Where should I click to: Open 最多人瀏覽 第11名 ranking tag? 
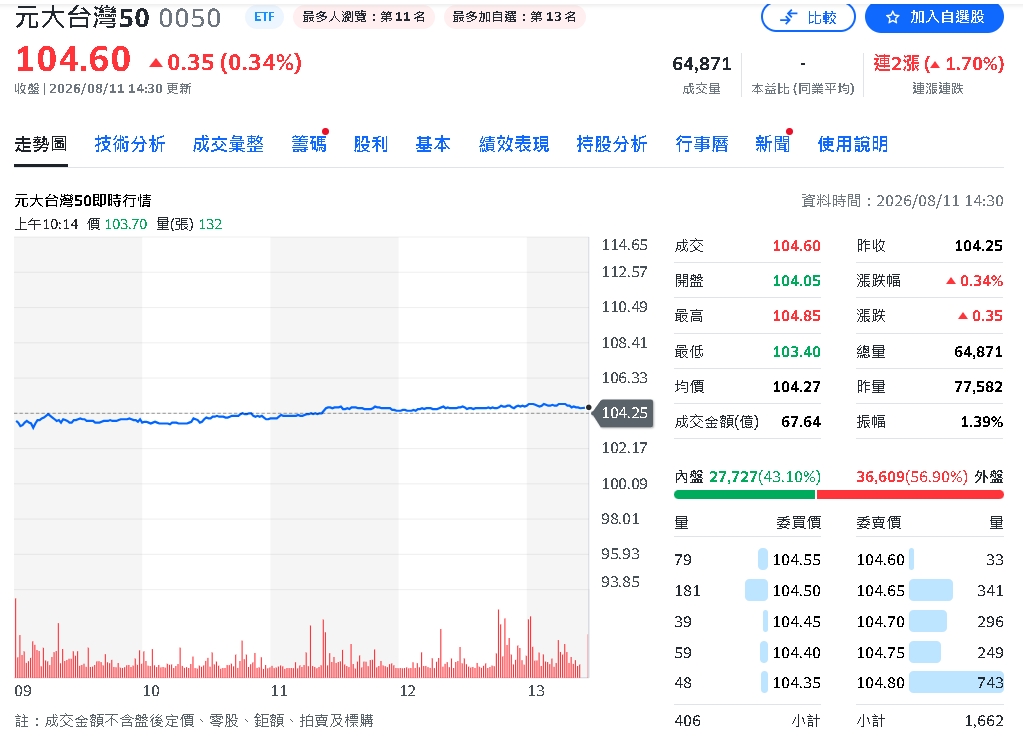(x=363, y=17)
